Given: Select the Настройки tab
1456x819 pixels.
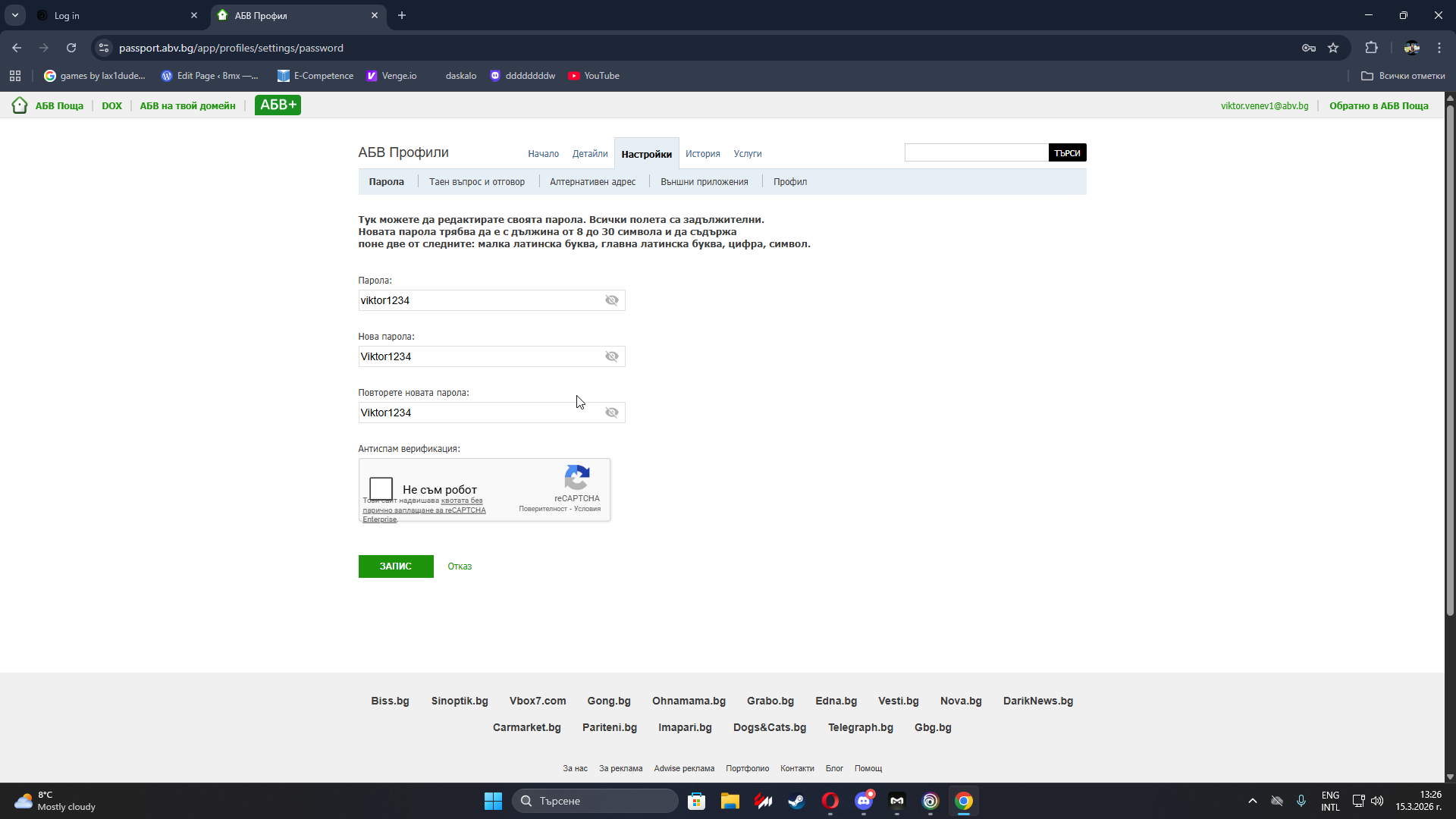Looking at the screenshot, I should pyautogui.click(x=647, y=154).
